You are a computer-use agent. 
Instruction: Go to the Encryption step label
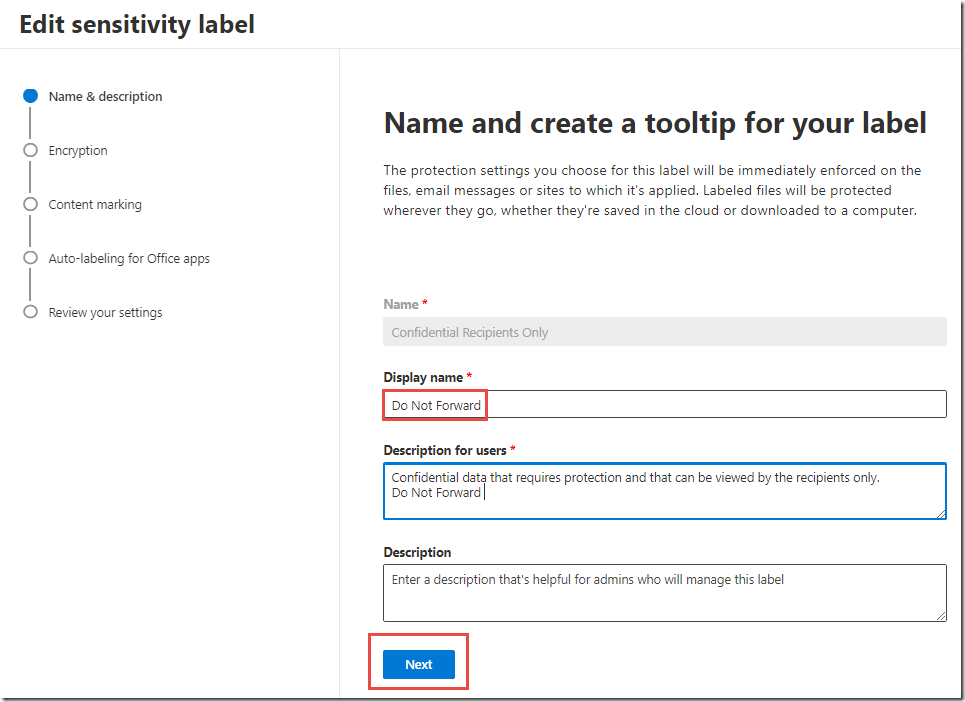[78, 151]
